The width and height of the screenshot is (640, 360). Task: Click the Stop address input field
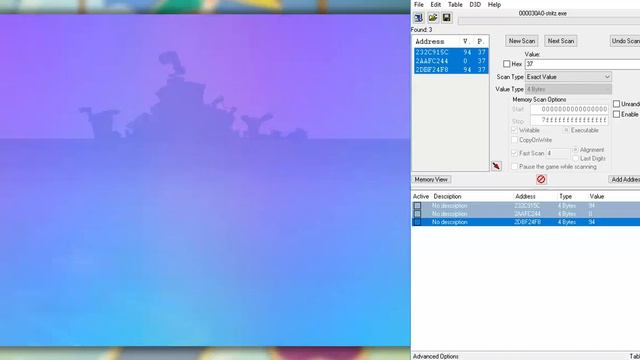click(569, 120)
